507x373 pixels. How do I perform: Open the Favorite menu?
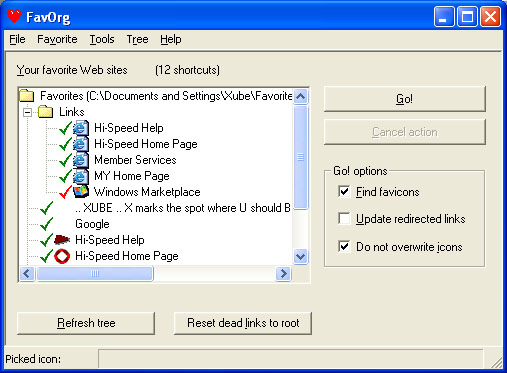pyautogui.click(x=57, y=39)
